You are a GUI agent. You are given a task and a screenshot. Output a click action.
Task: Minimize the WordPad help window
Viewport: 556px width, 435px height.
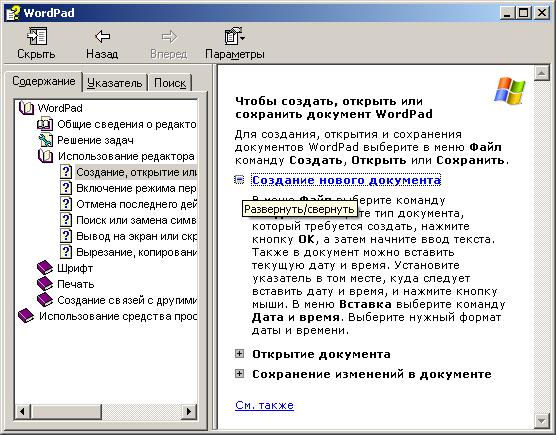(507, 13)
